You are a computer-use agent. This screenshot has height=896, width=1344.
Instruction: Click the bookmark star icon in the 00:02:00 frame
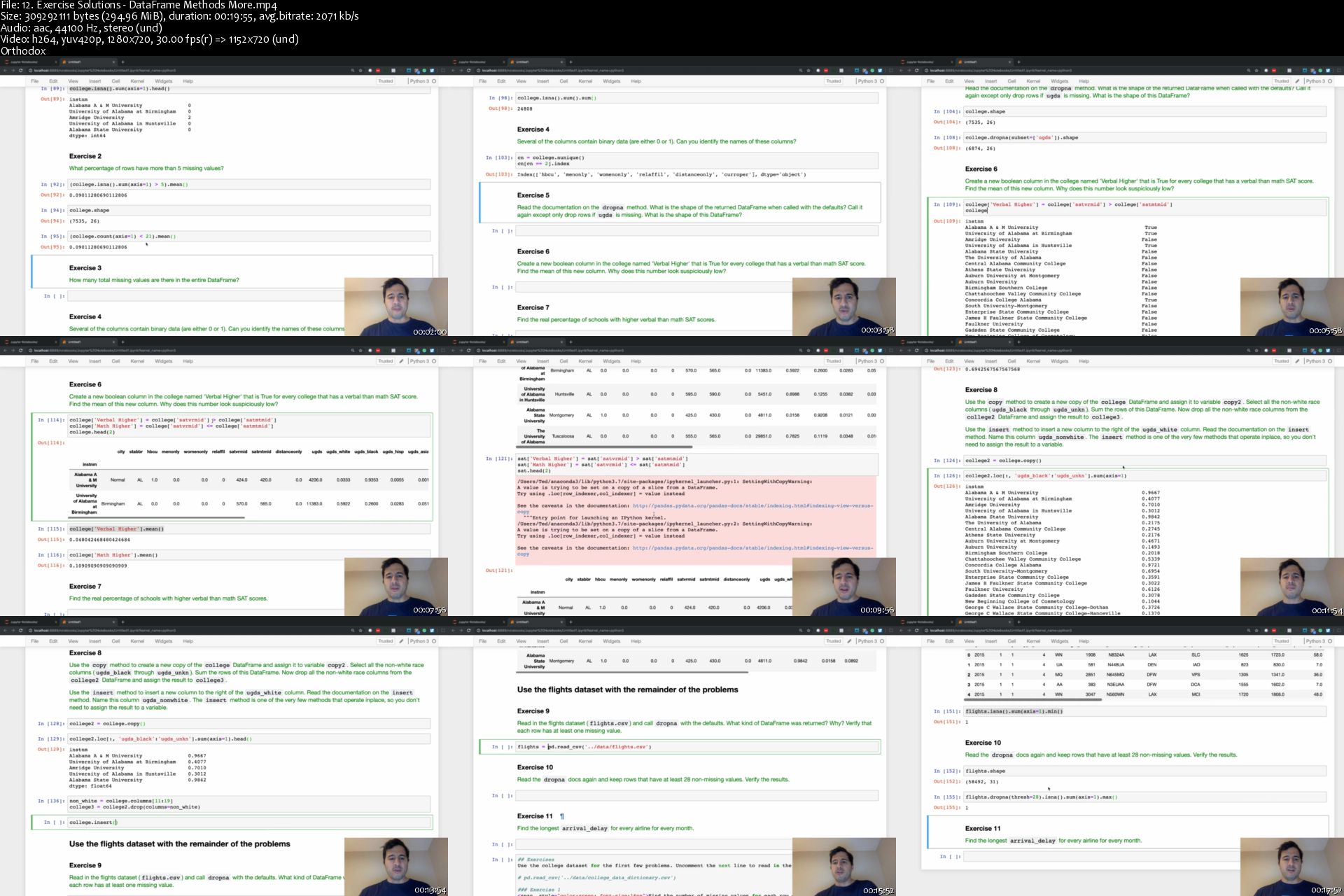point(361,71)
